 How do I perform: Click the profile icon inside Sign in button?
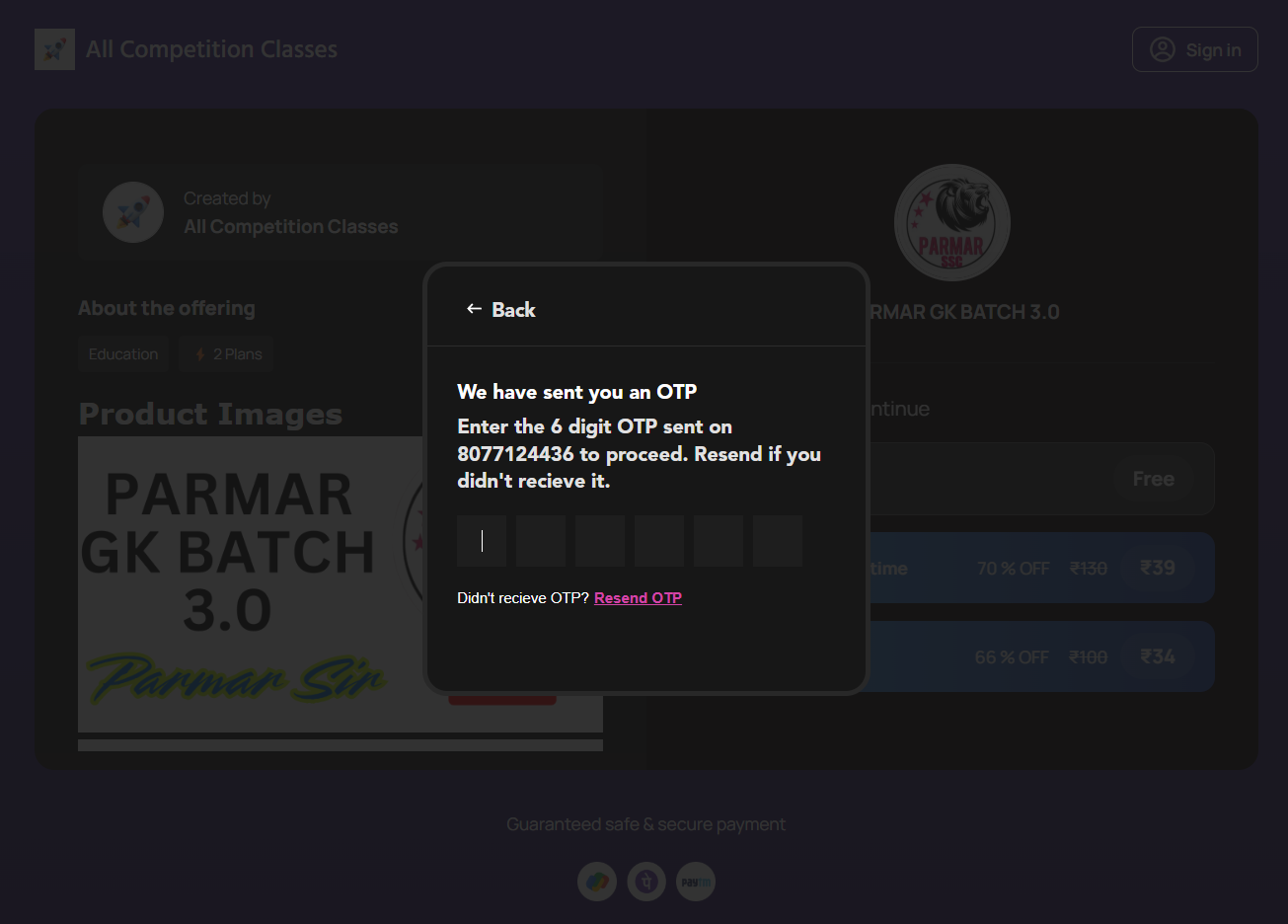(x=1162, y=49)
